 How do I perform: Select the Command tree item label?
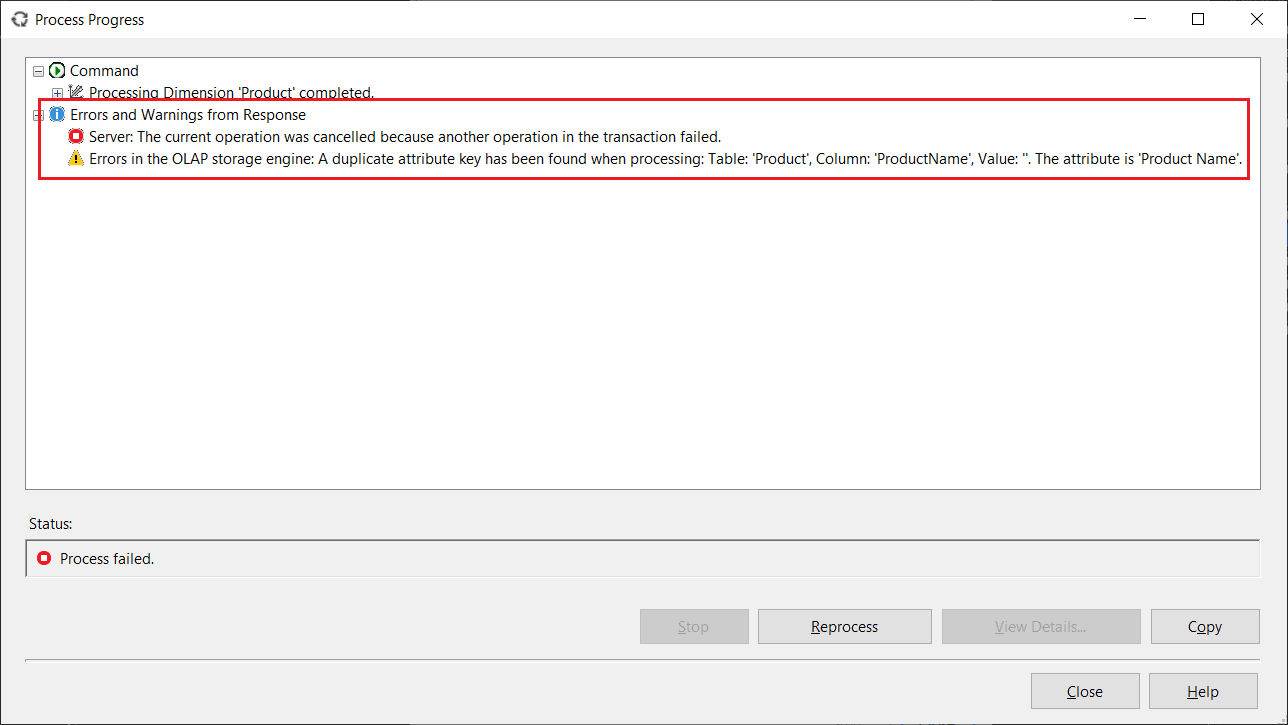coord(104,71)
